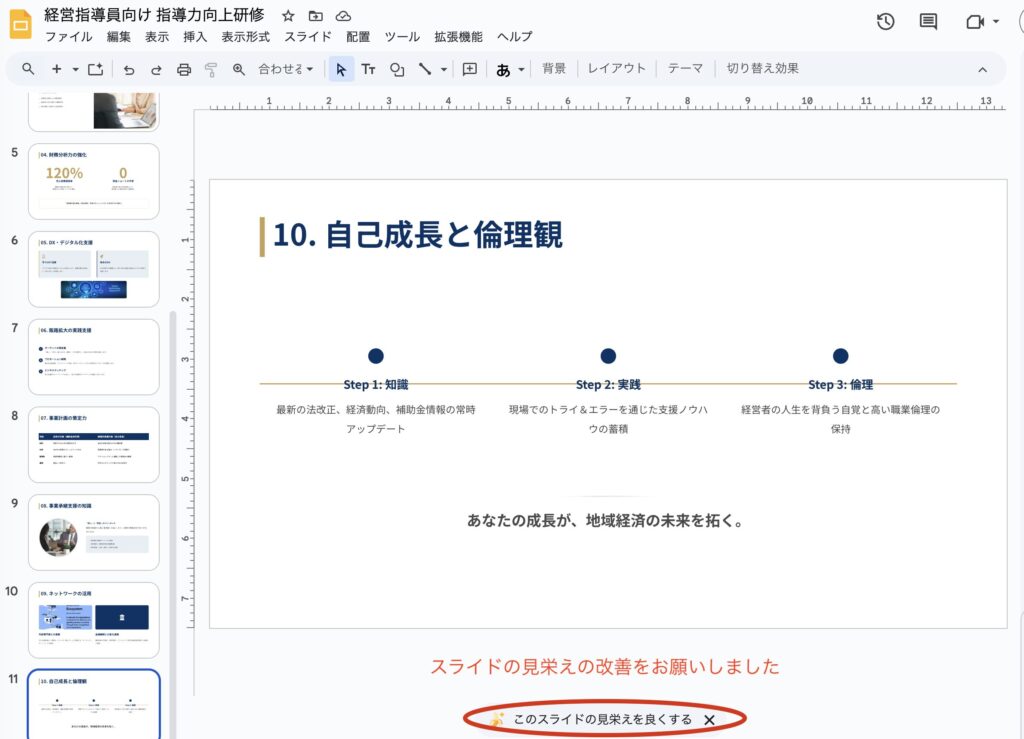Select the text box tool

click(x=368, y=69)
